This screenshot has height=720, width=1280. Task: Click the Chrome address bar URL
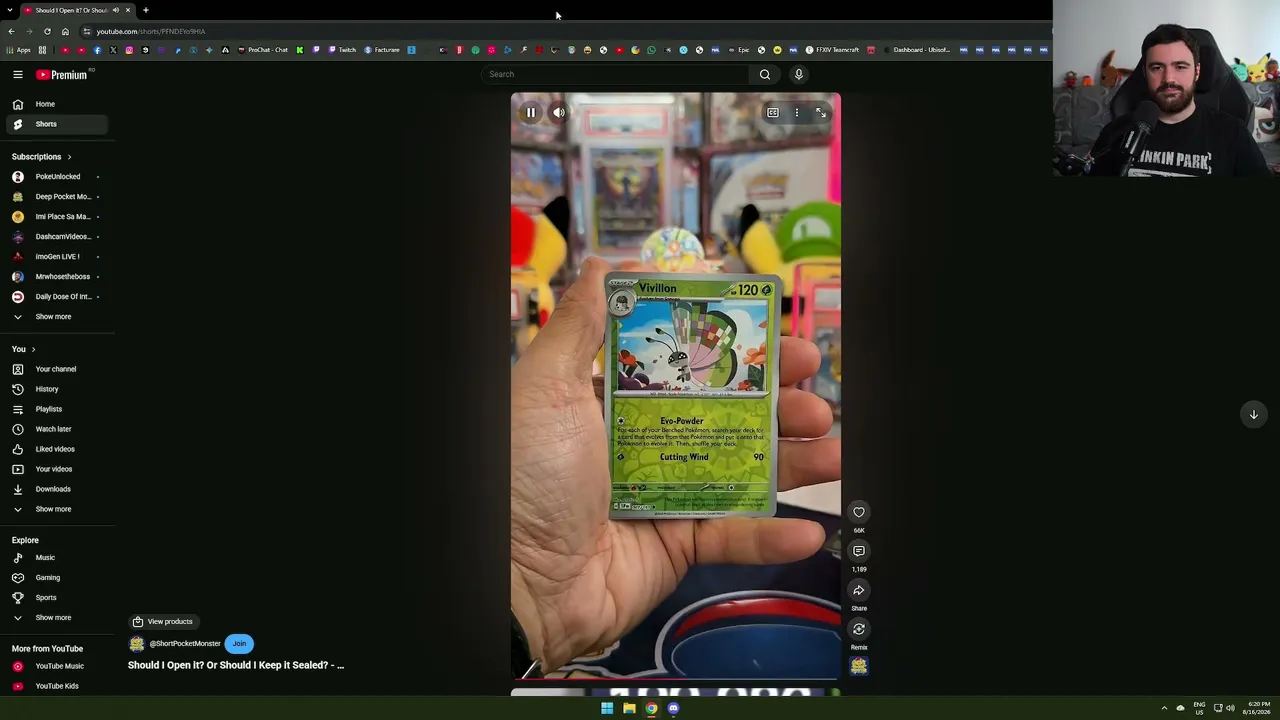(x=151, y=31)
